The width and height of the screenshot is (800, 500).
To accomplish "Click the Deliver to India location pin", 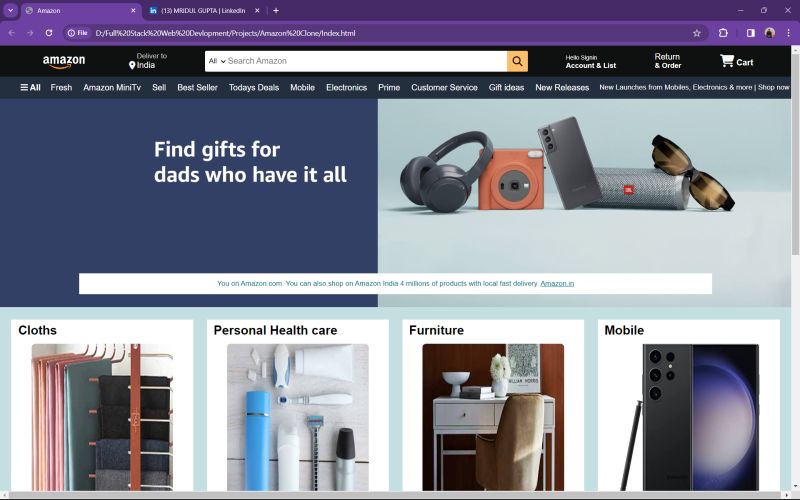I will [x=132, y=65].
